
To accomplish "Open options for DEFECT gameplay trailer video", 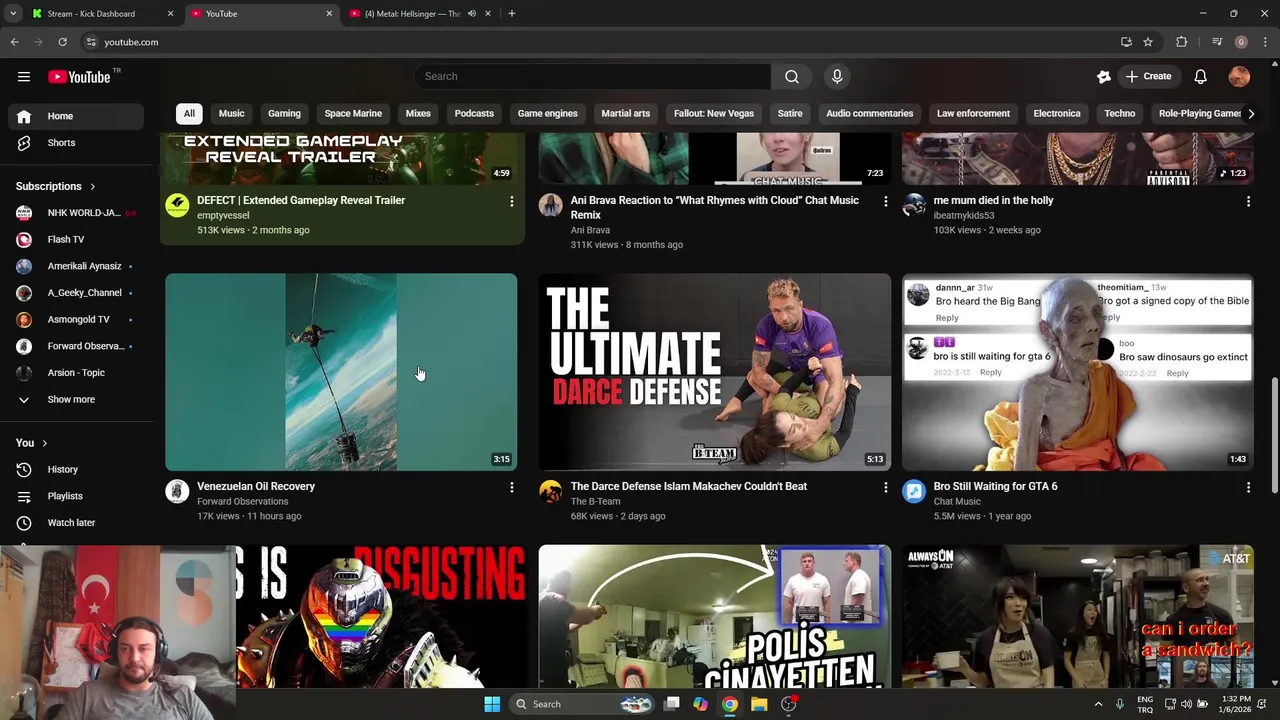I will pos(512,201).
